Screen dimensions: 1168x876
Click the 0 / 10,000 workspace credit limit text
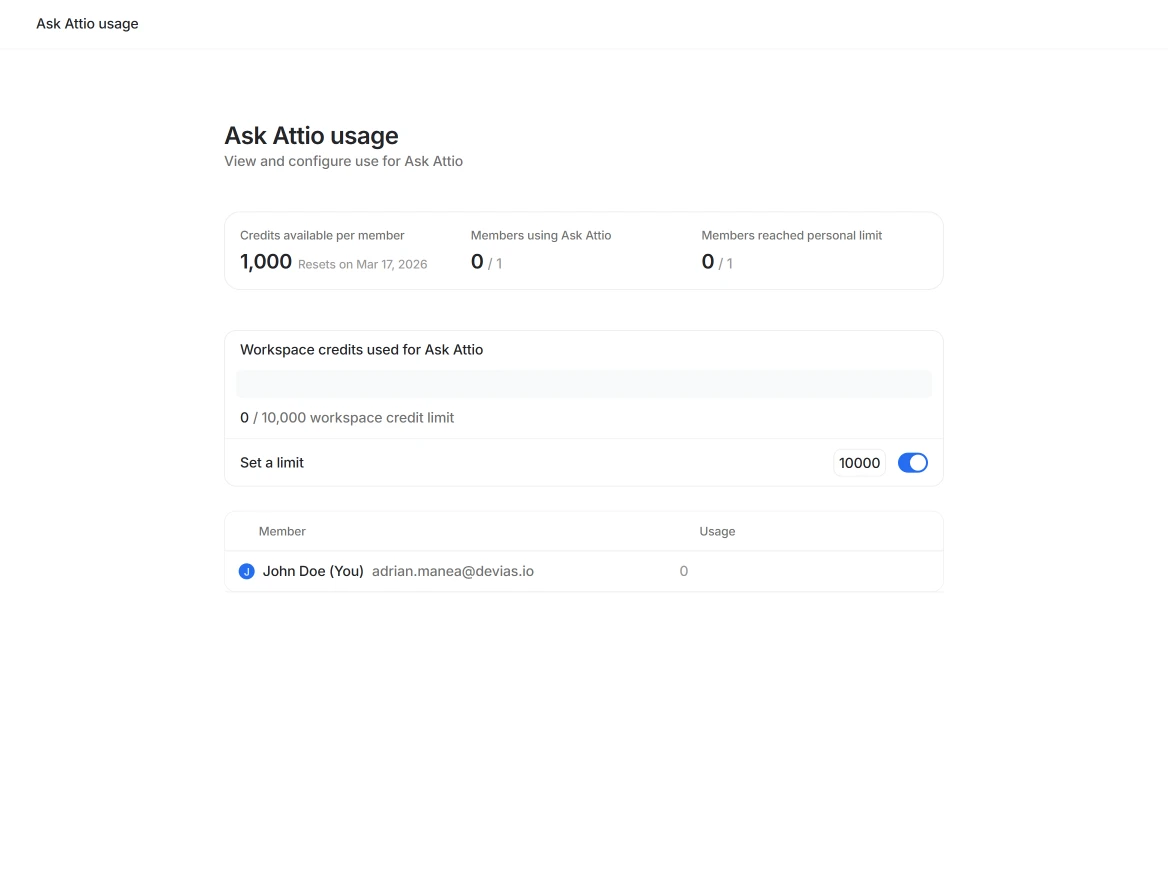[347, 418]
